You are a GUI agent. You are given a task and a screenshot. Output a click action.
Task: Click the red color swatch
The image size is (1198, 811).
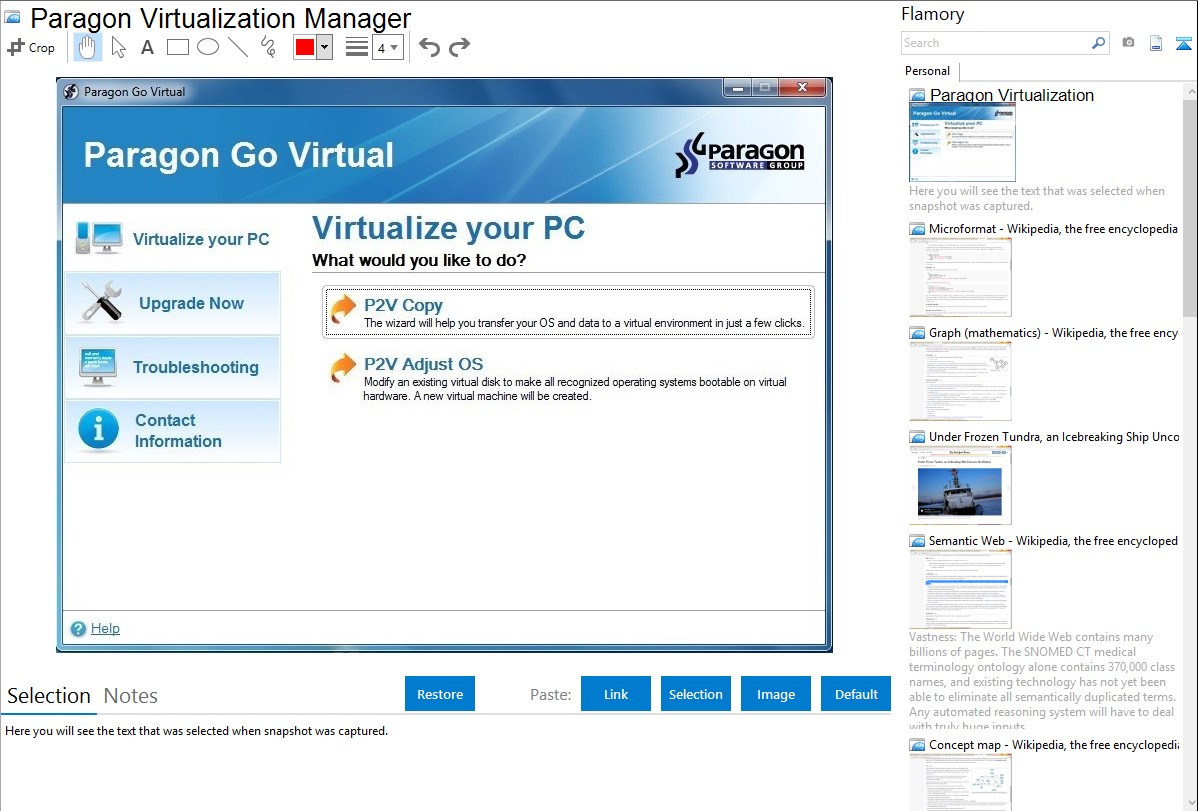[x=304, y=47]
